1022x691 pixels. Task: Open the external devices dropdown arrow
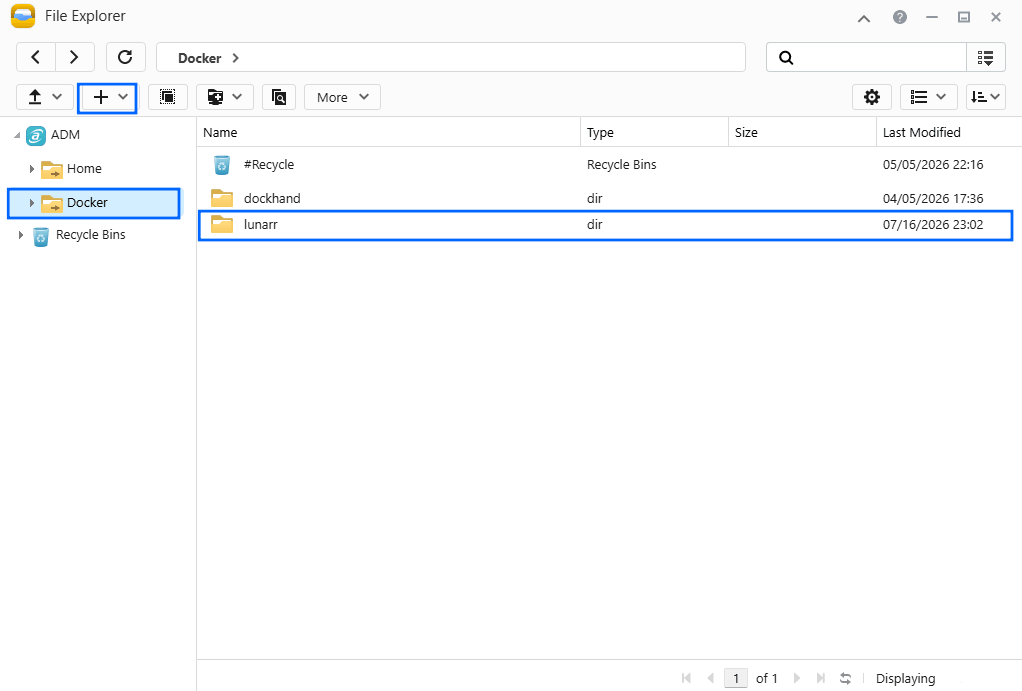click(x=237, y=97)
